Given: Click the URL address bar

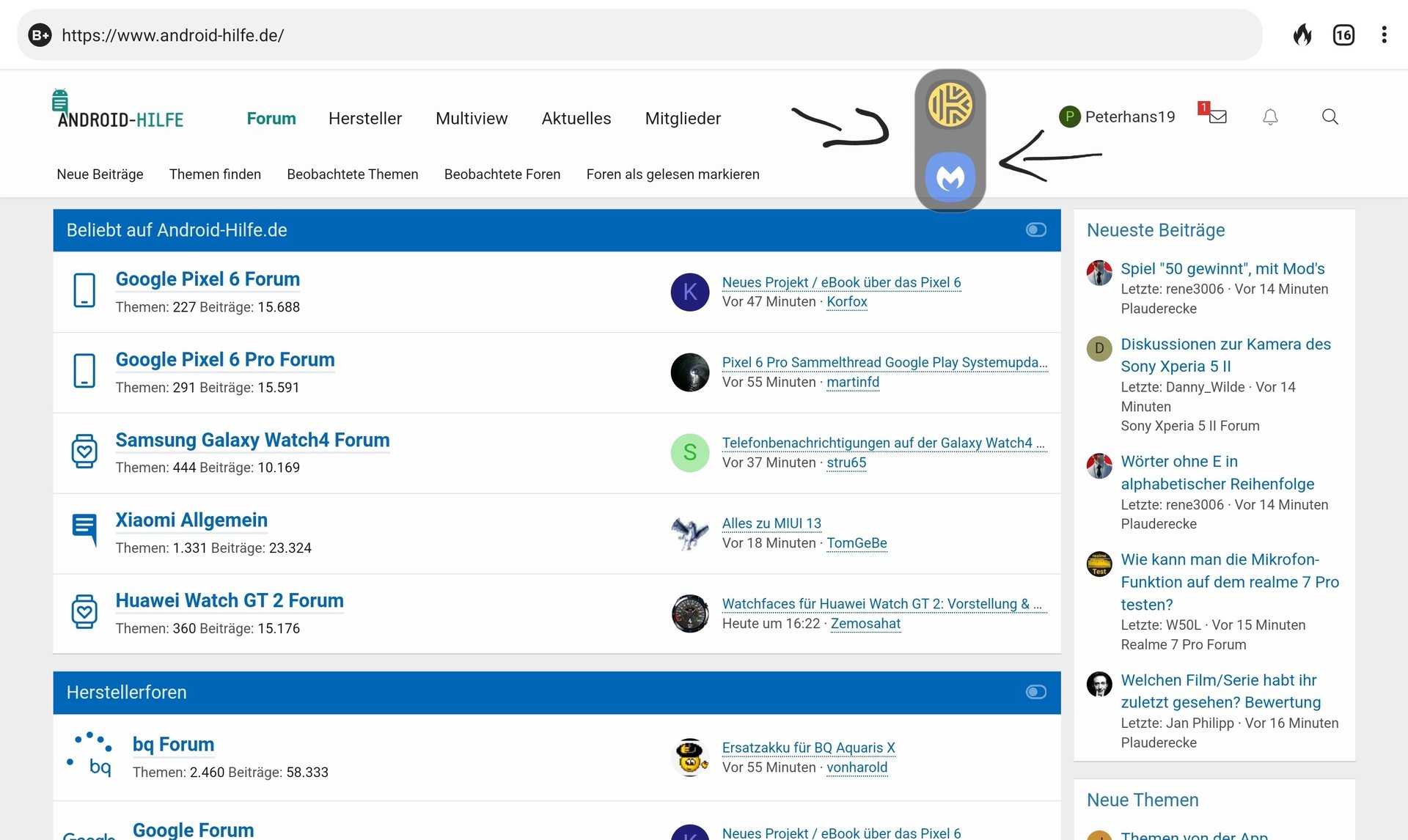Looking at the screenshot, I should tap(639, 35).
